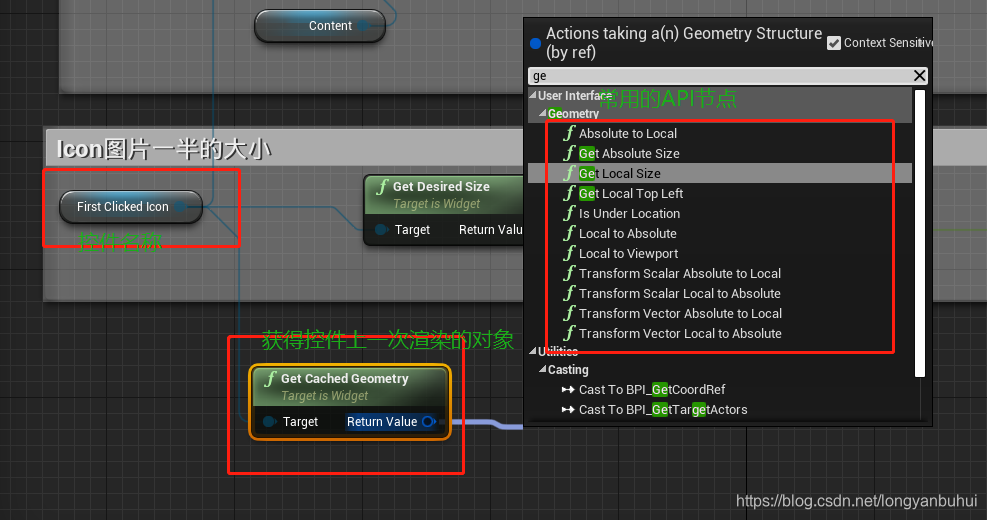Screen dimensions: 987x520
Task: Click Return Value output pin of Get Cached Geometry
Action: [x=429, y=421]
